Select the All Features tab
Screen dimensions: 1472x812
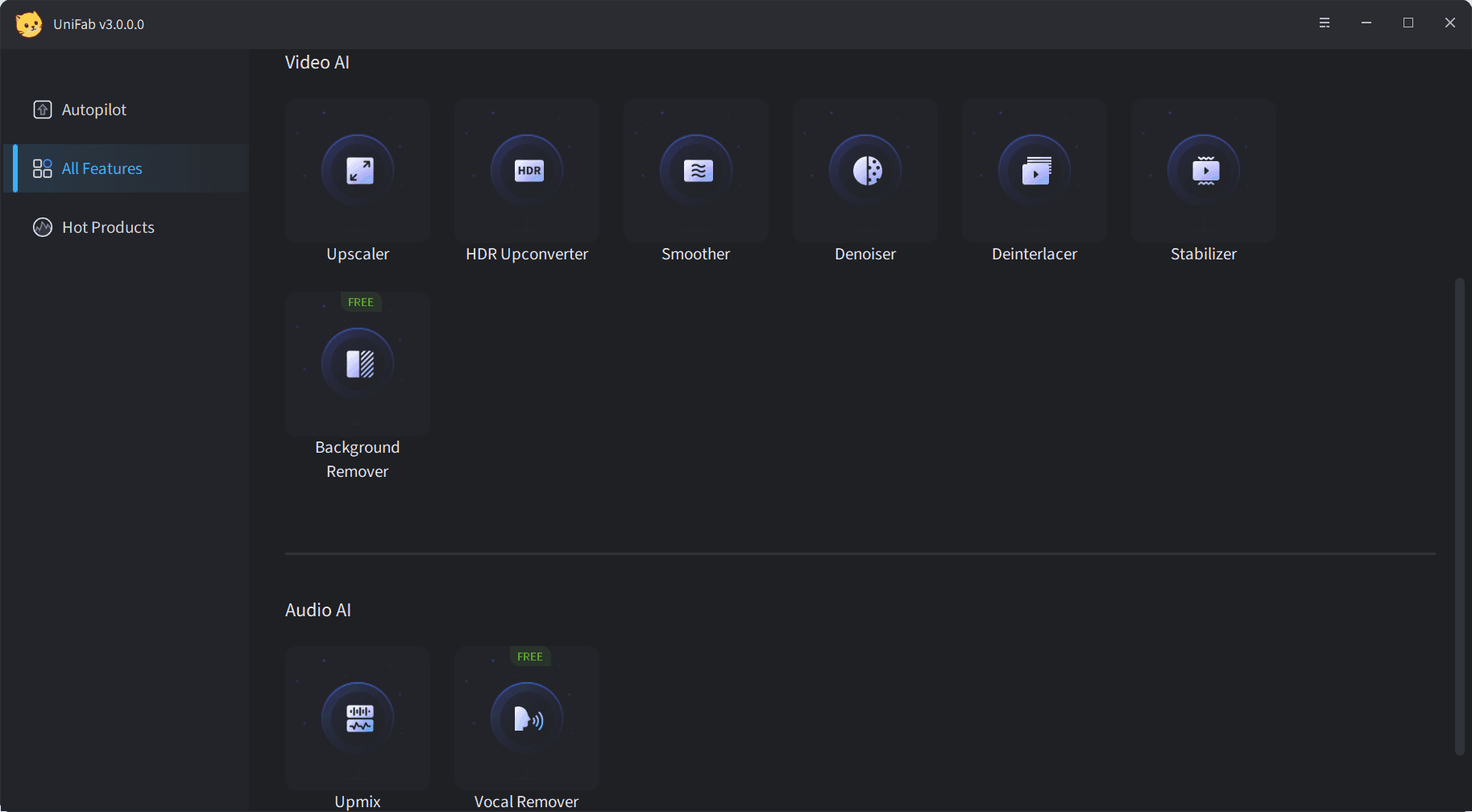point(126,168)
